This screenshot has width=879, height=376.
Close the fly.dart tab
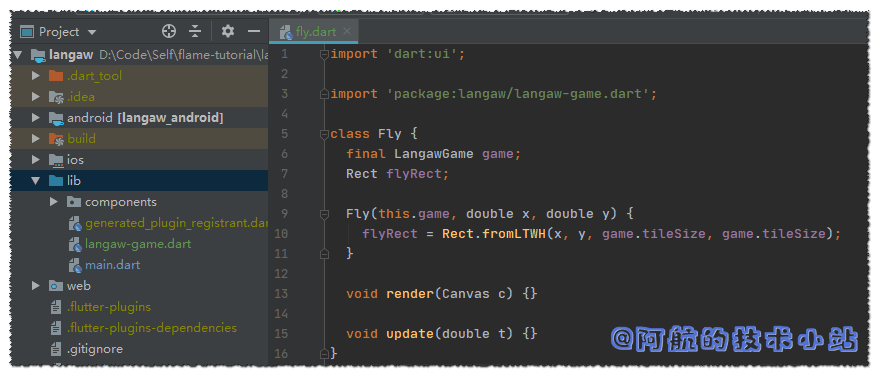click(x=347, y=31)
